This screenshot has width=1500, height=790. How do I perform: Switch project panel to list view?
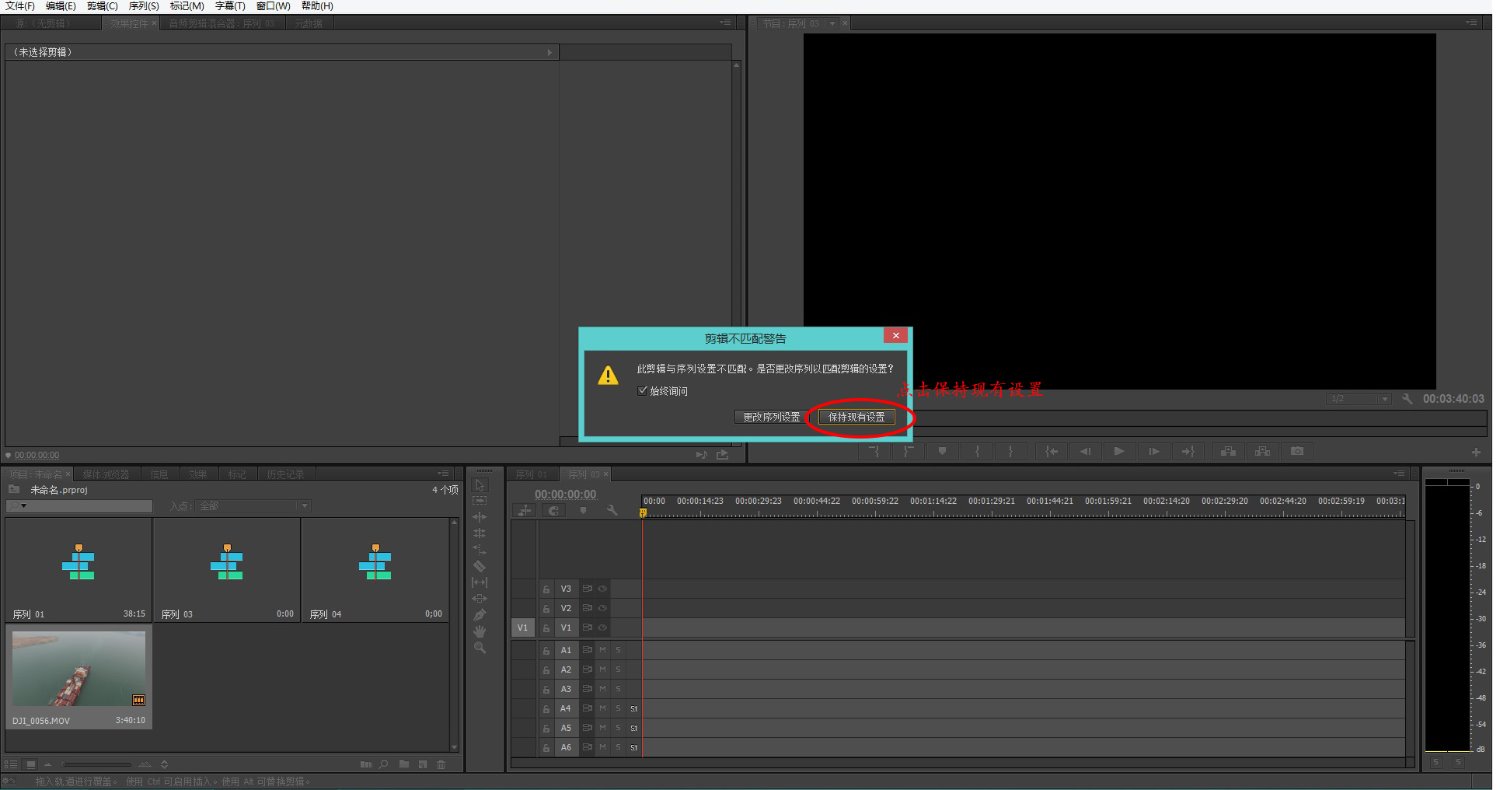coord(11,764)
